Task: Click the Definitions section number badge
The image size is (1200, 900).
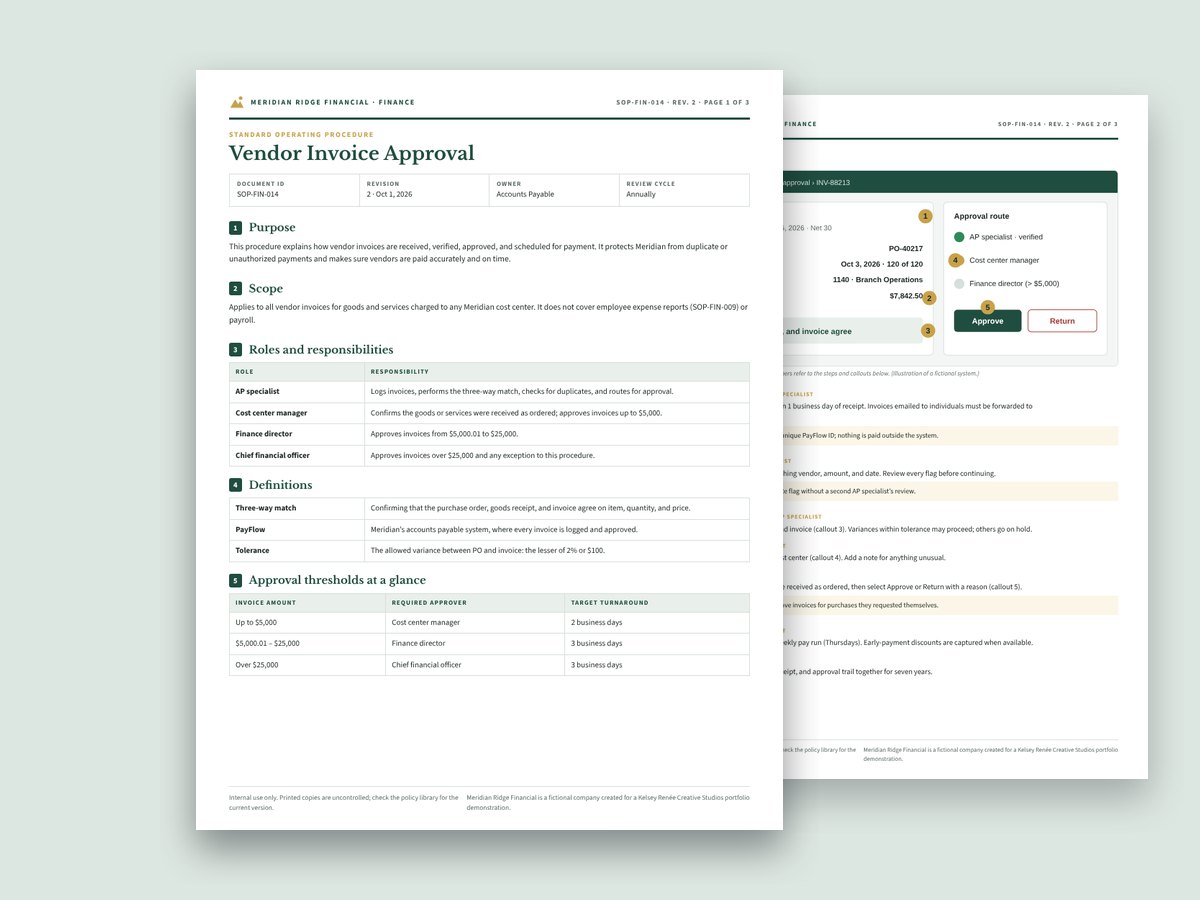Action: tap(235, 485)
